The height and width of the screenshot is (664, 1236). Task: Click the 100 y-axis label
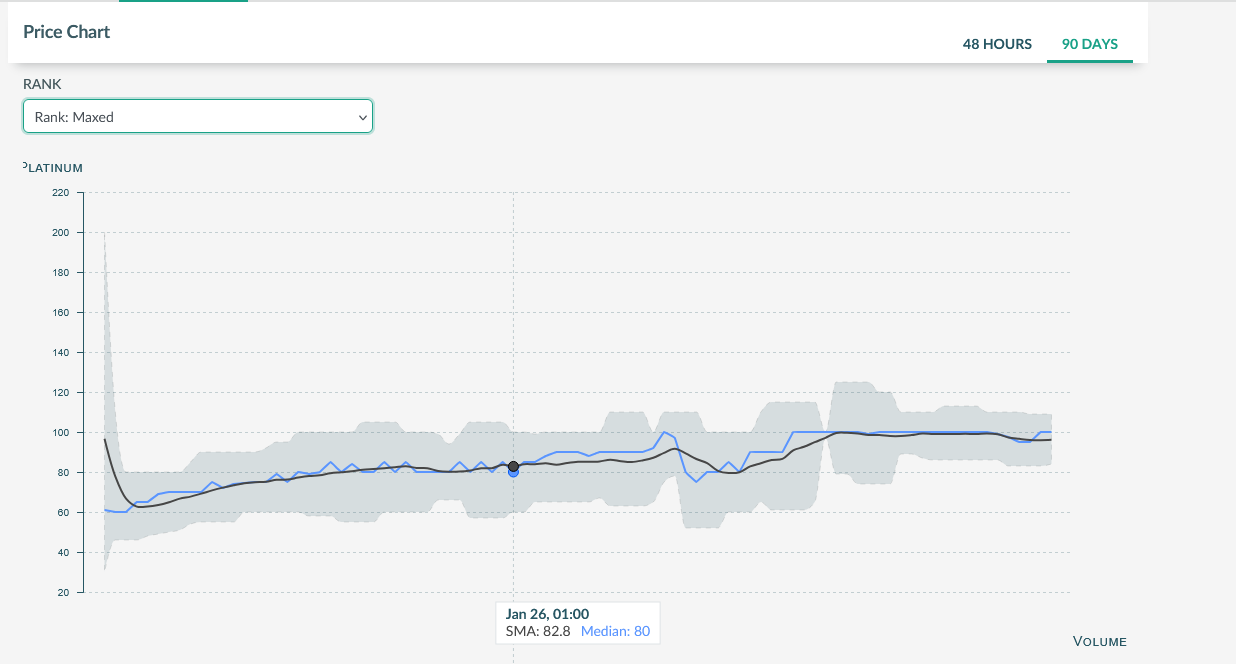(x=61, y=432)
